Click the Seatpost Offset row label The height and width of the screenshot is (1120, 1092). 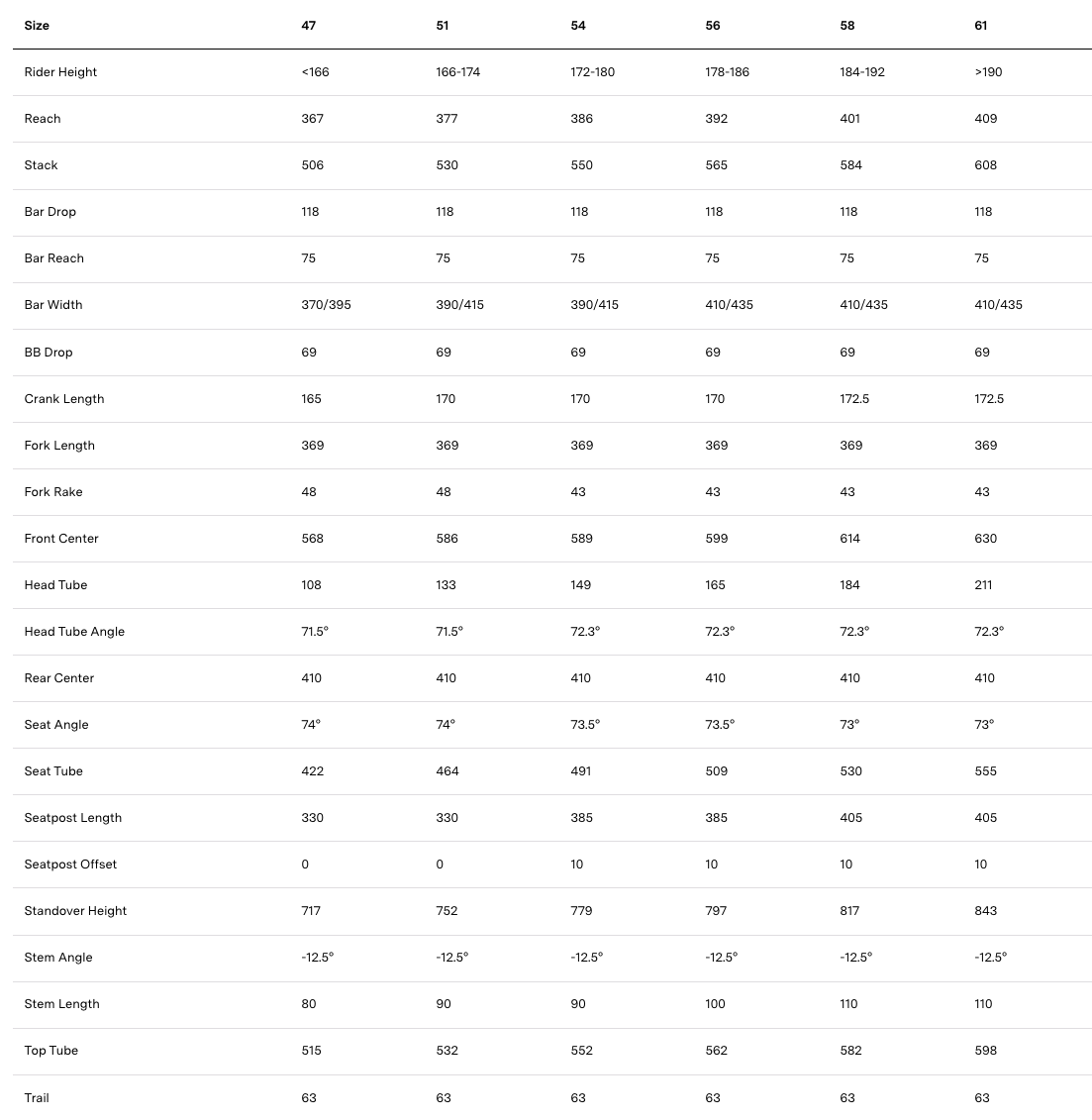point(70,865)
